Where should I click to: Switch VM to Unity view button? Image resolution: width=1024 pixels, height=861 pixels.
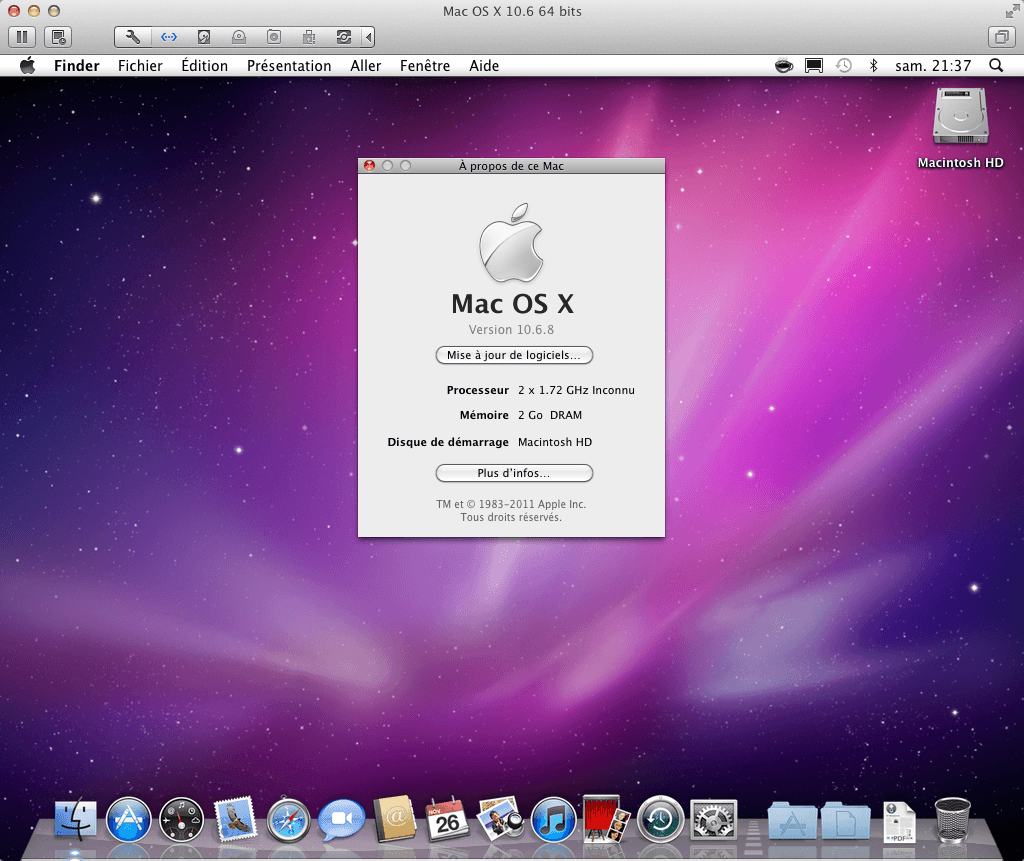[x=1001, y=37]
